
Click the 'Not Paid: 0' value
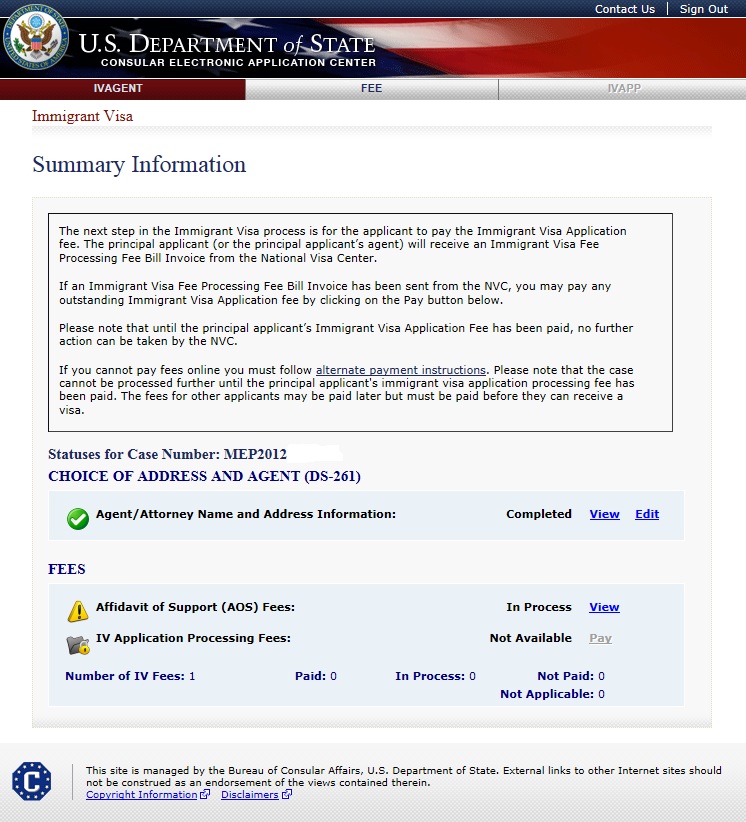pos(571,676)
